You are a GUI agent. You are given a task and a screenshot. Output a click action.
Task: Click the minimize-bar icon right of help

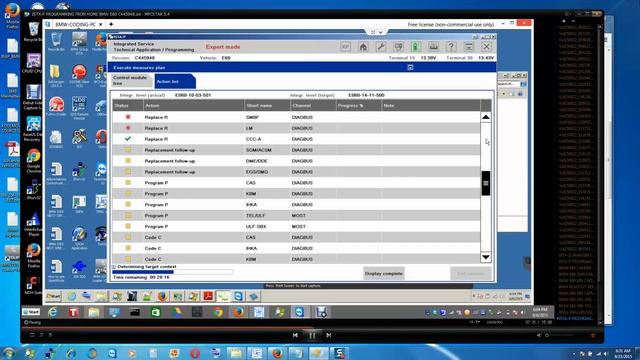point(469,47)
